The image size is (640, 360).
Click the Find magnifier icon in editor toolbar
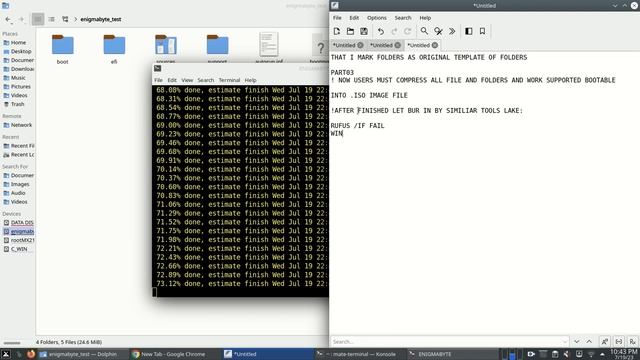click(x=424, y=31)
